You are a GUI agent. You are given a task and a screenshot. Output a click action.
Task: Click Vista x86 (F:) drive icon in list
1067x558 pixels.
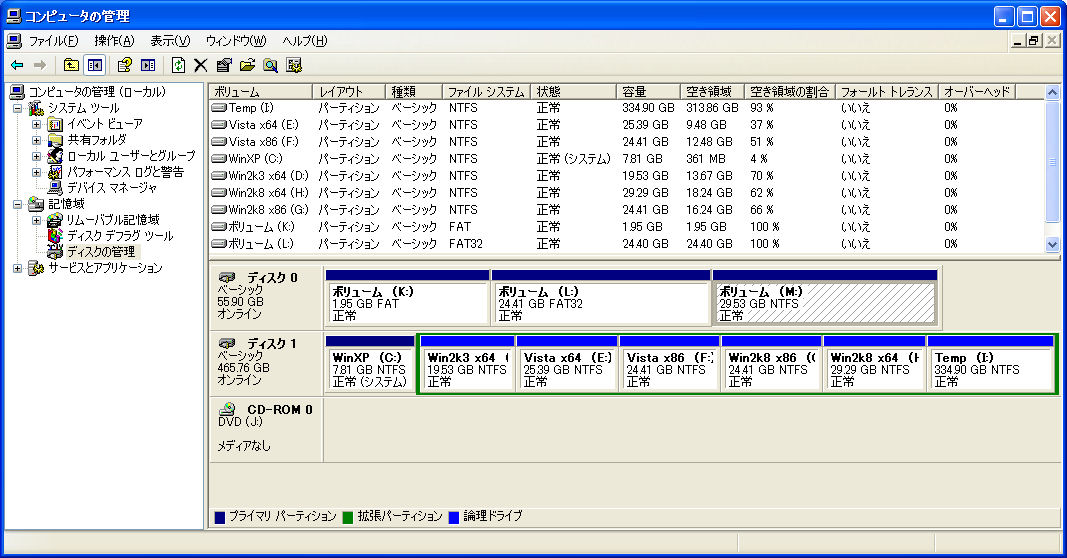[x=218, y=142]
